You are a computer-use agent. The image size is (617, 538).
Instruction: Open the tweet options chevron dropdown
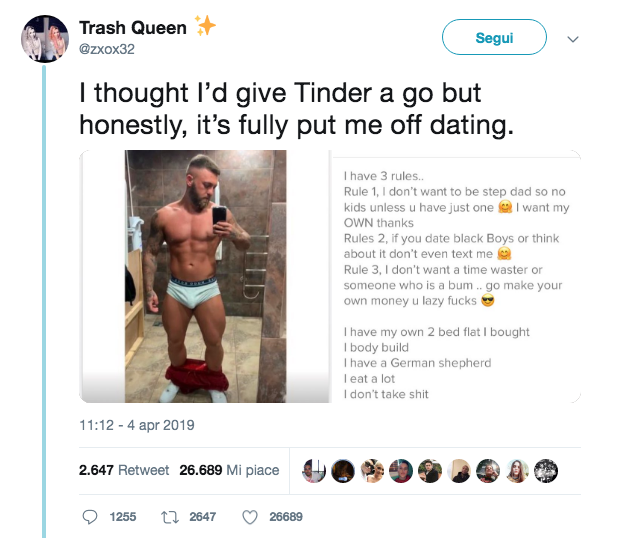click(x=573, y=39)
